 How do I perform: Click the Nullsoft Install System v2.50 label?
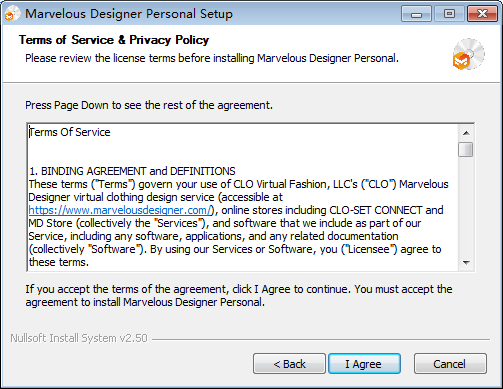coord(79,338)
